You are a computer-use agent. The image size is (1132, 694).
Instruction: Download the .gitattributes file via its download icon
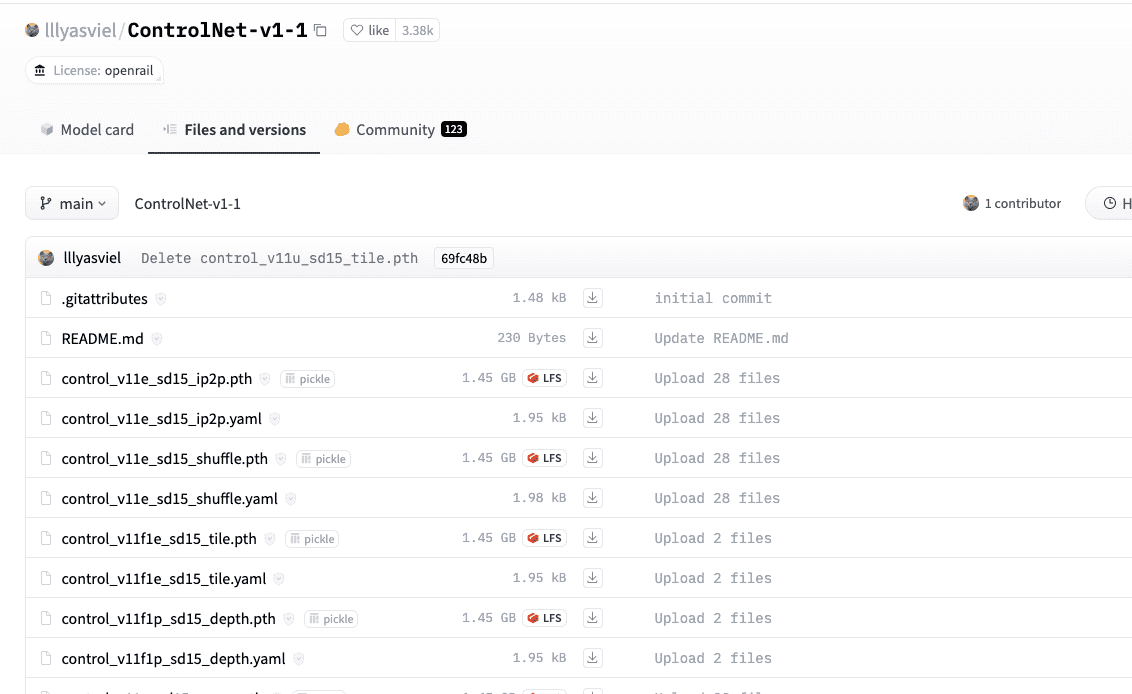(x=592, y=297)
